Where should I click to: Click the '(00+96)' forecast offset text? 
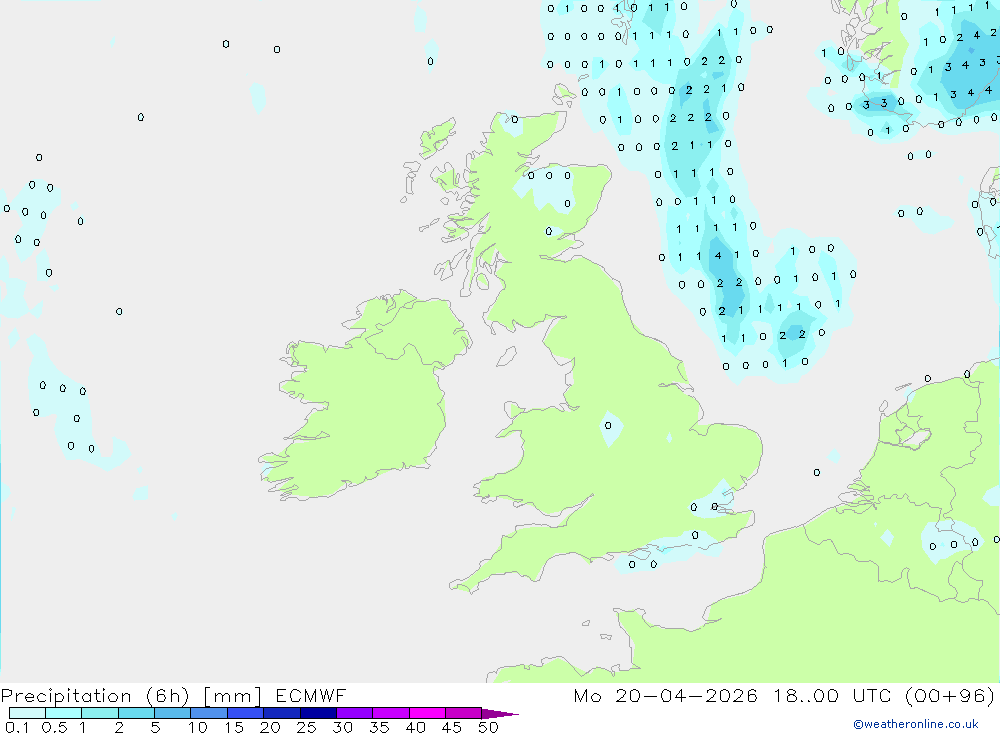tap(950, 695)
